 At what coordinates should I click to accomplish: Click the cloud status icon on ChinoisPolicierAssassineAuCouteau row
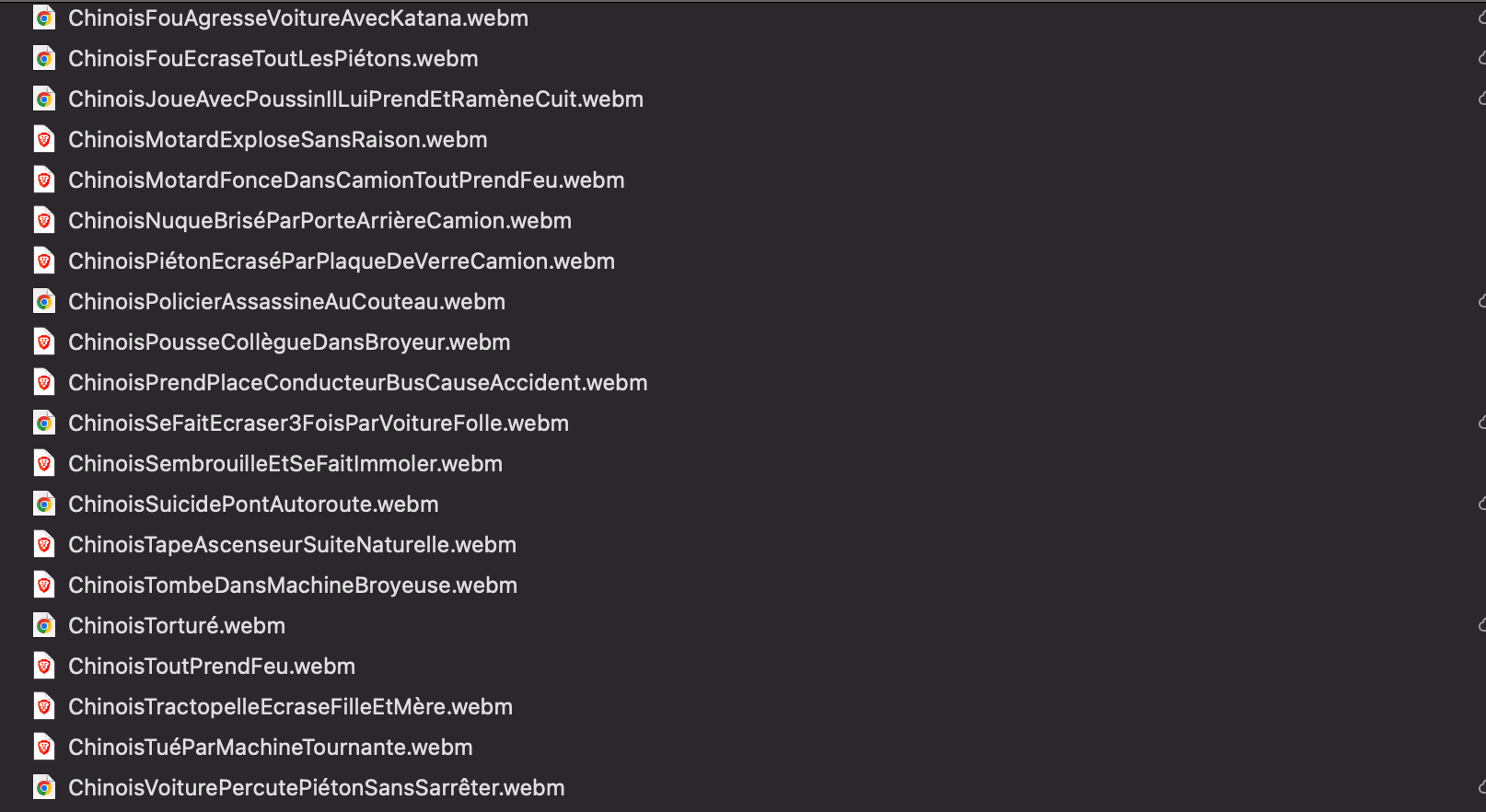1481,302
